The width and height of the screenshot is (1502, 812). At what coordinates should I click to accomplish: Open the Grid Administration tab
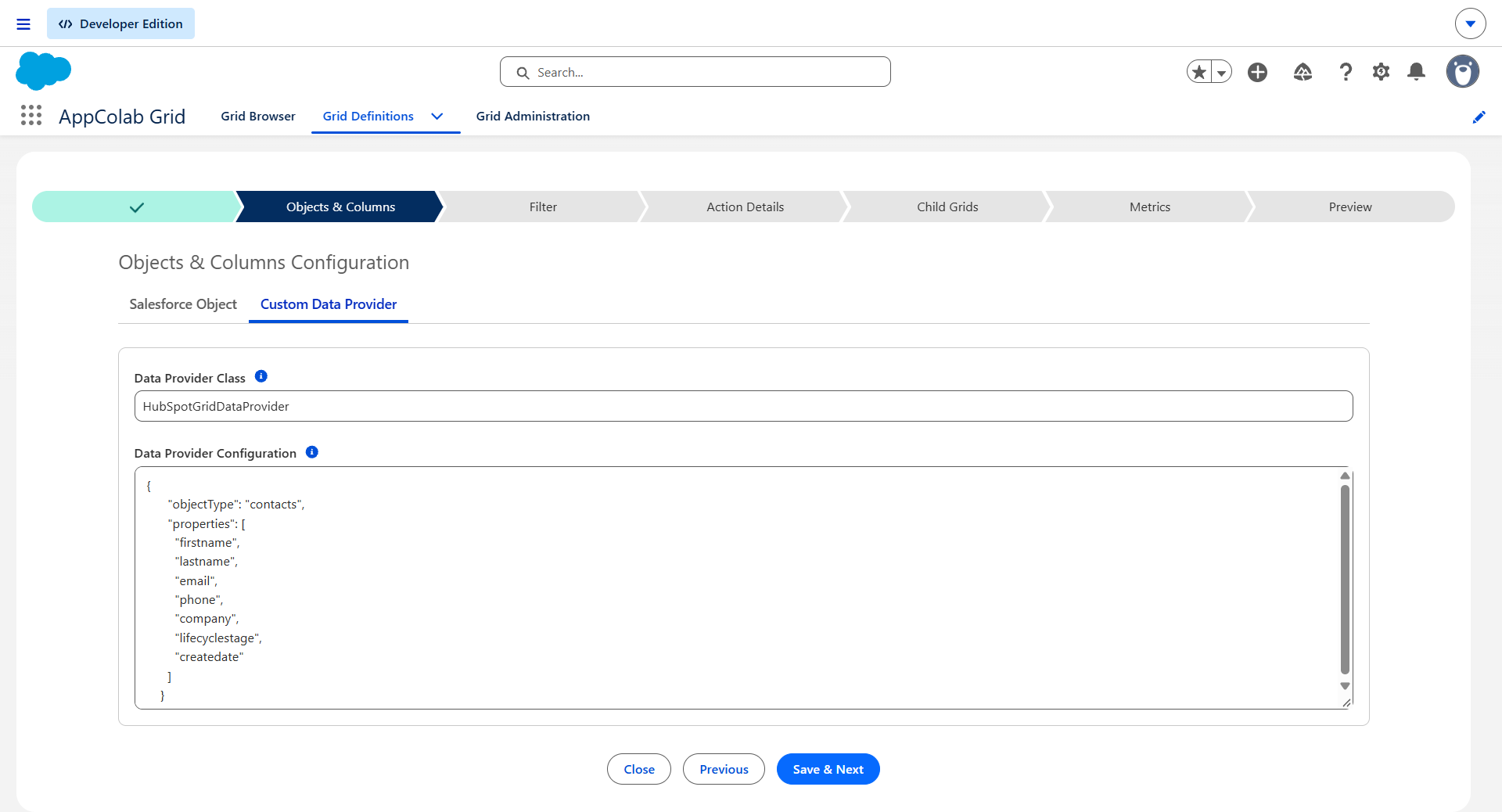pos(534,116)
